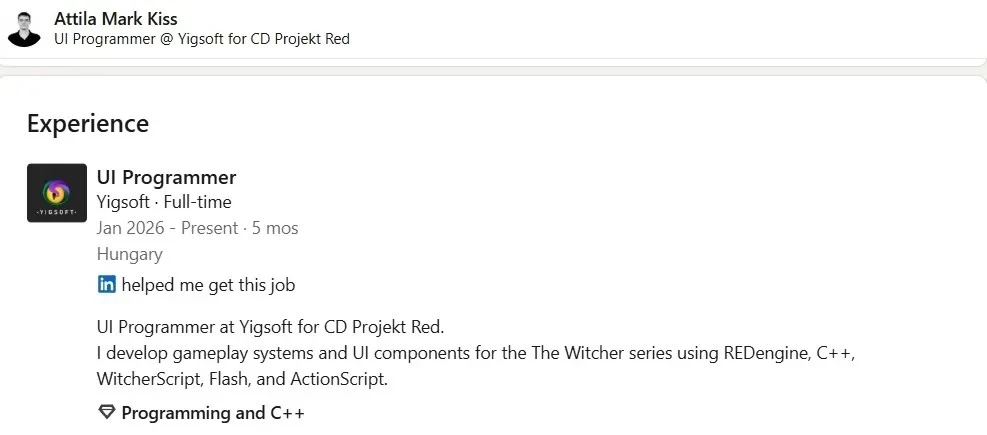Viewport: 987px width, 435px height.
Task: Click the LinkedIn 'in' badge icon
Action: point(106,285)
